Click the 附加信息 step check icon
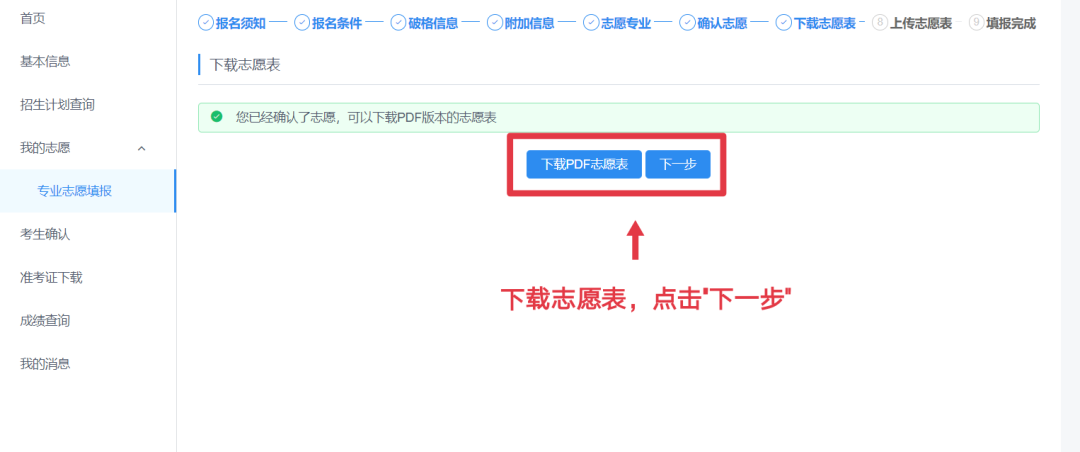This screenshot has height=452, width=1080. coord(495,23)
